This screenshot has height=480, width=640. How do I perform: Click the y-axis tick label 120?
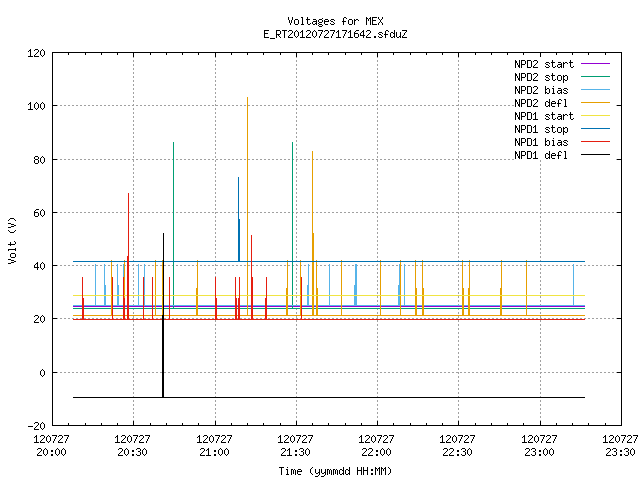(x=36, y=53)
